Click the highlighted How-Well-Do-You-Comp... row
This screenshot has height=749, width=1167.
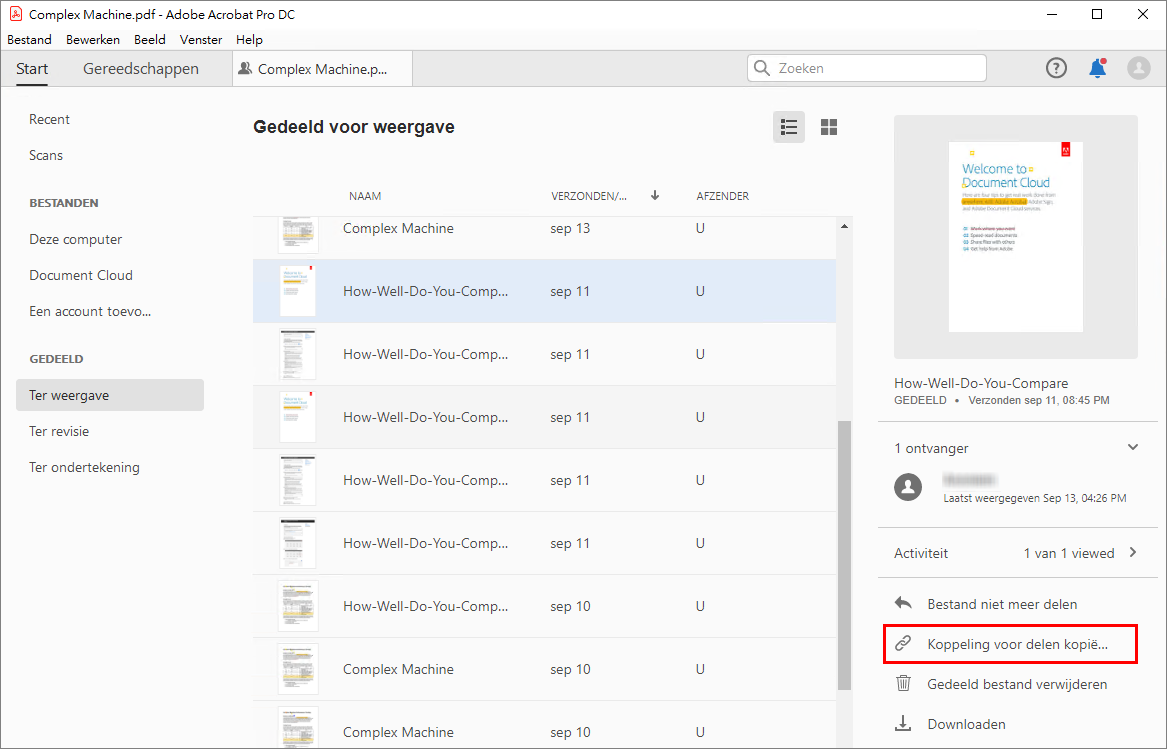545,291
